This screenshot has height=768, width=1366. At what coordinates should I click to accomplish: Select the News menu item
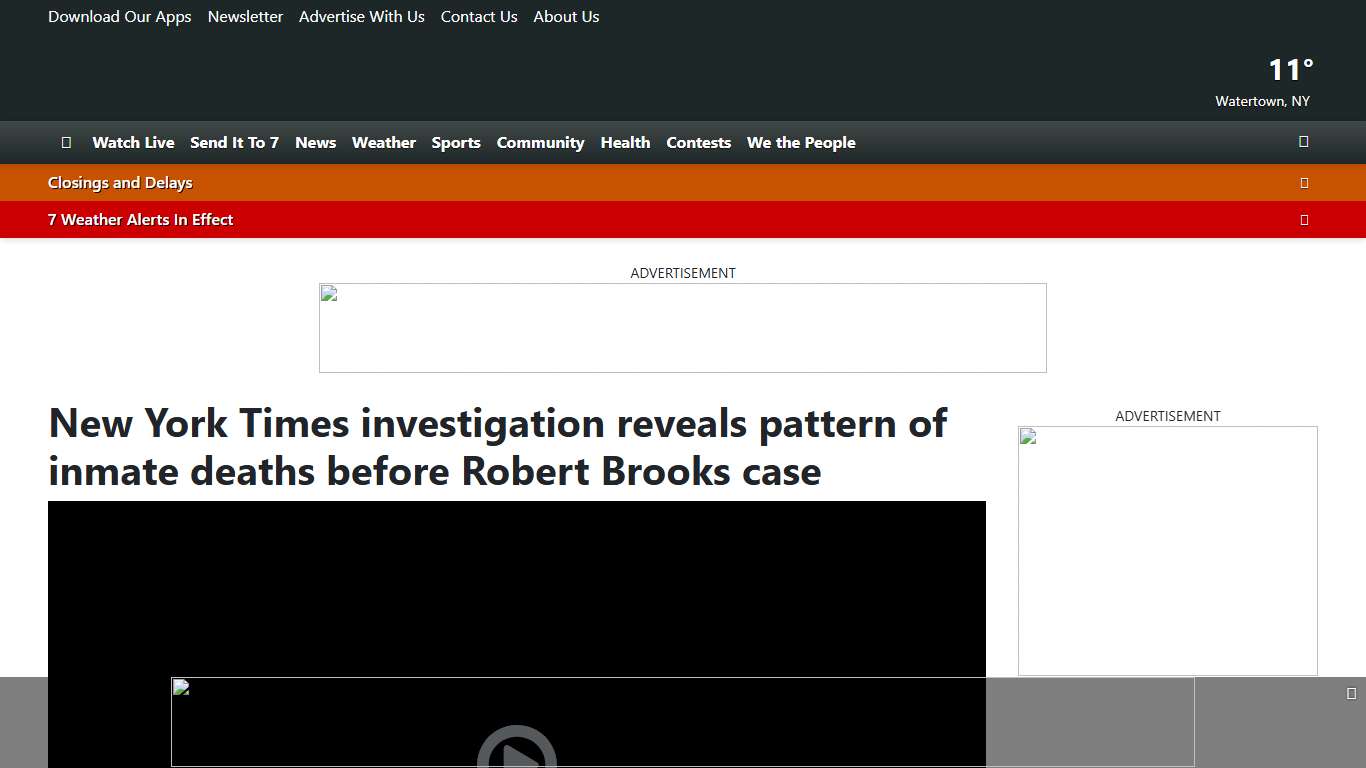315,142
